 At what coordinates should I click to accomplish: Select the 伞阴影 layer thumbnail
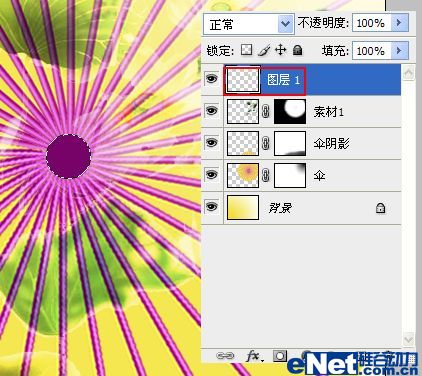(x=243, y=144)
